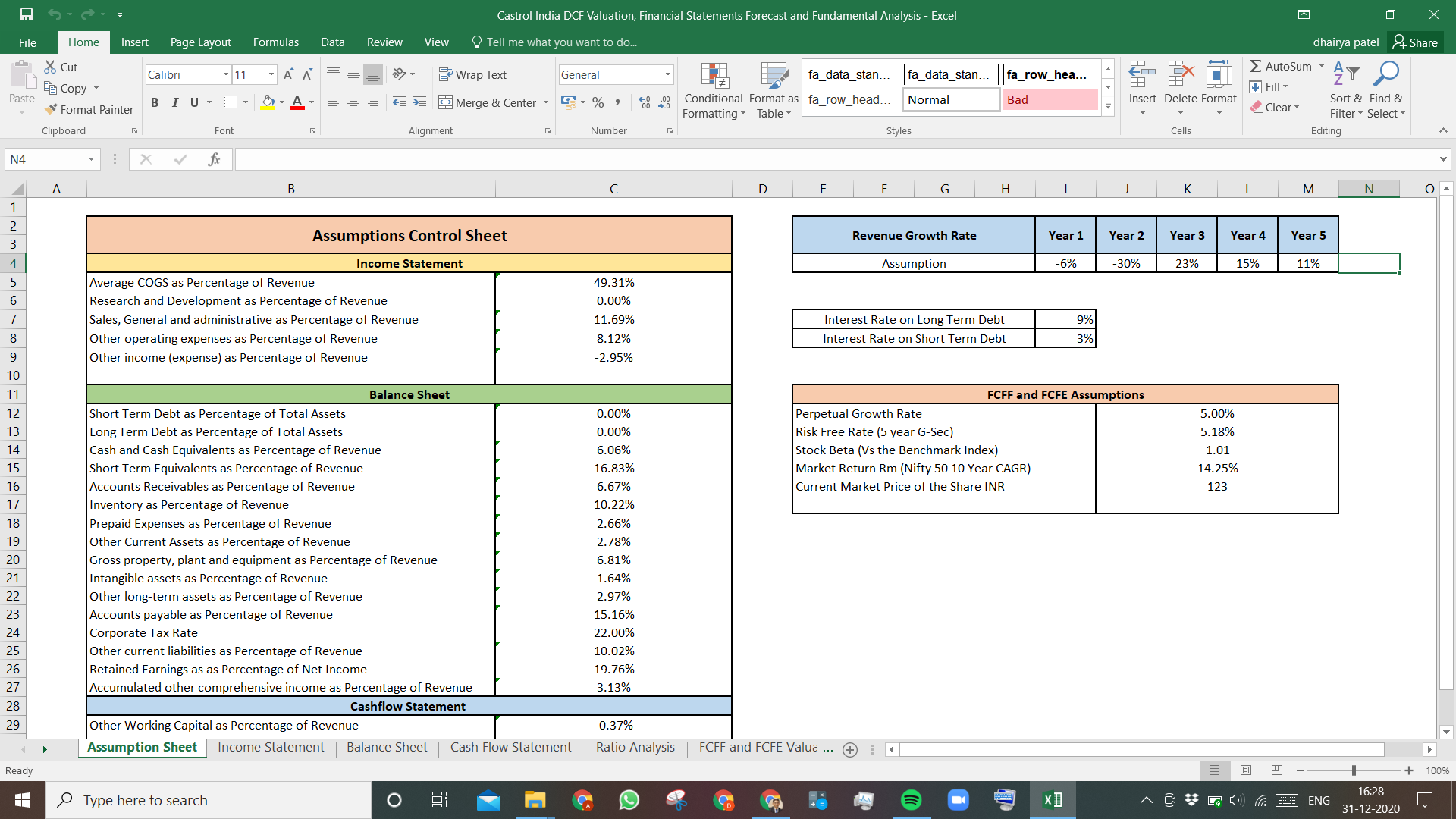Apply the Bad cell style
The image size is (1456, 819).
point(1050,100)
